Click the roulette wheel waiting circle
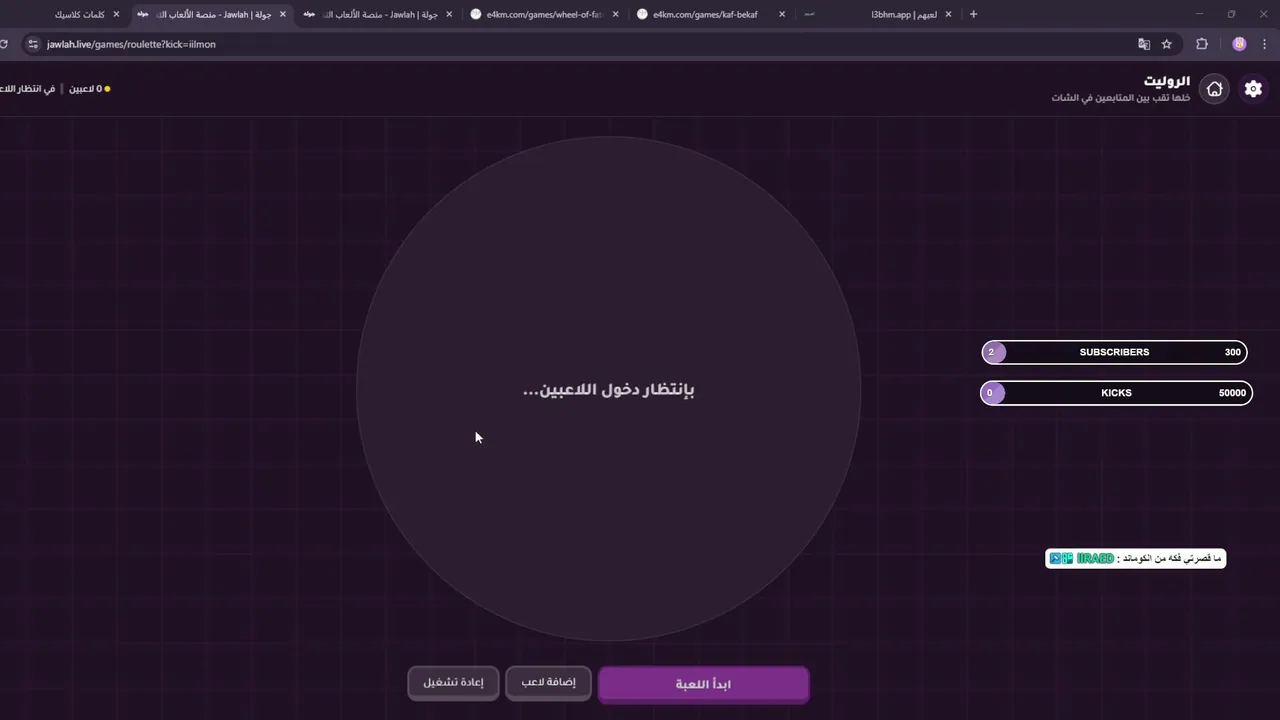1280x720 pixels. 608,389
